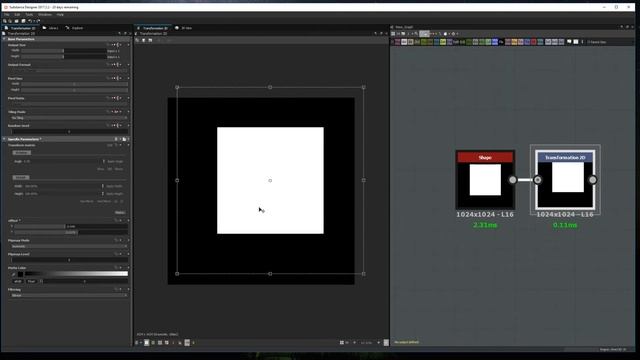The width and height of the screenshot is (640, 360).
Task: Click the Matte Color gradient slider
Action: (x=76, y=273)
